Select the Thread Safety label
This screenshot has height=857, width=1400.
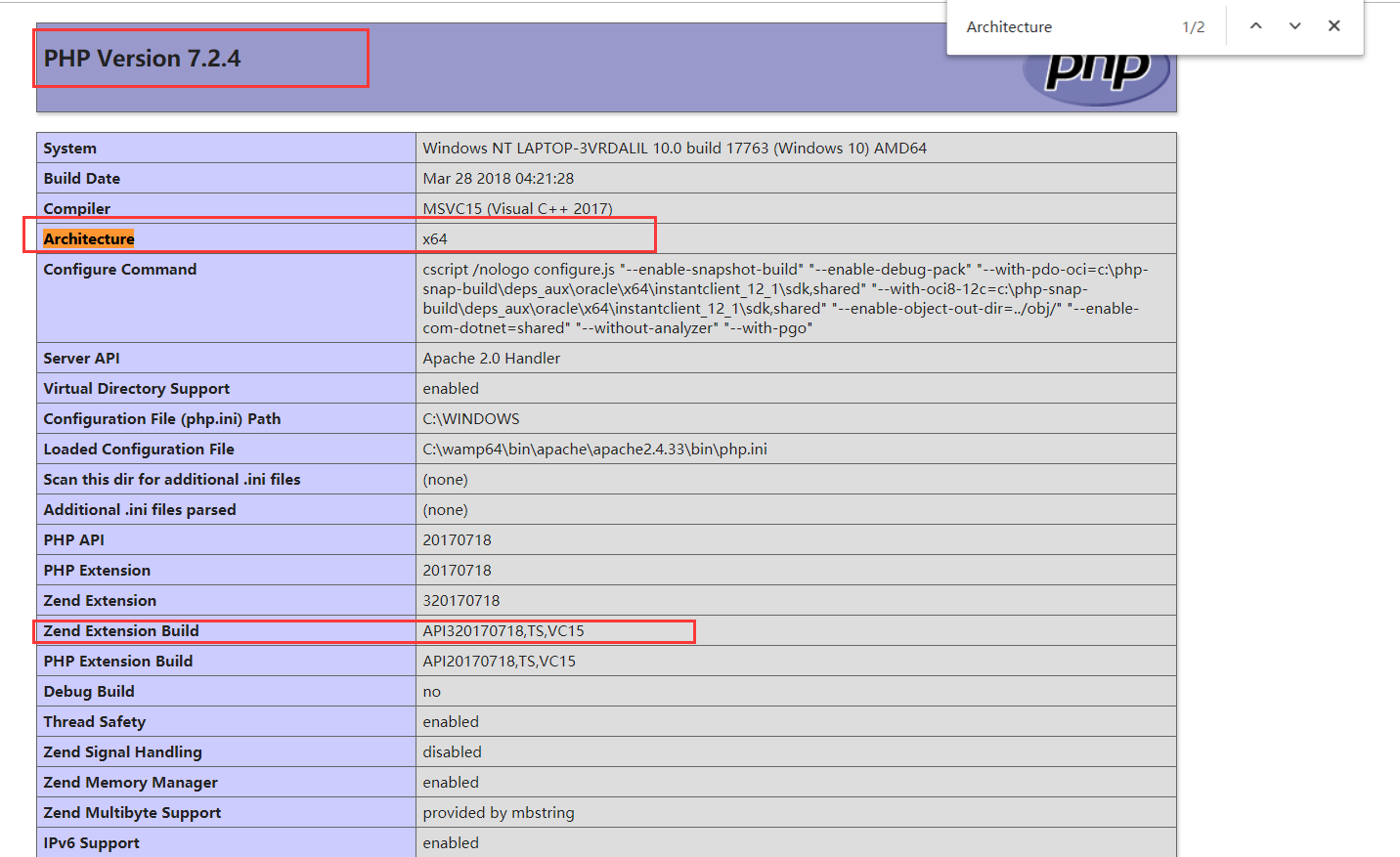pos(95,722)
